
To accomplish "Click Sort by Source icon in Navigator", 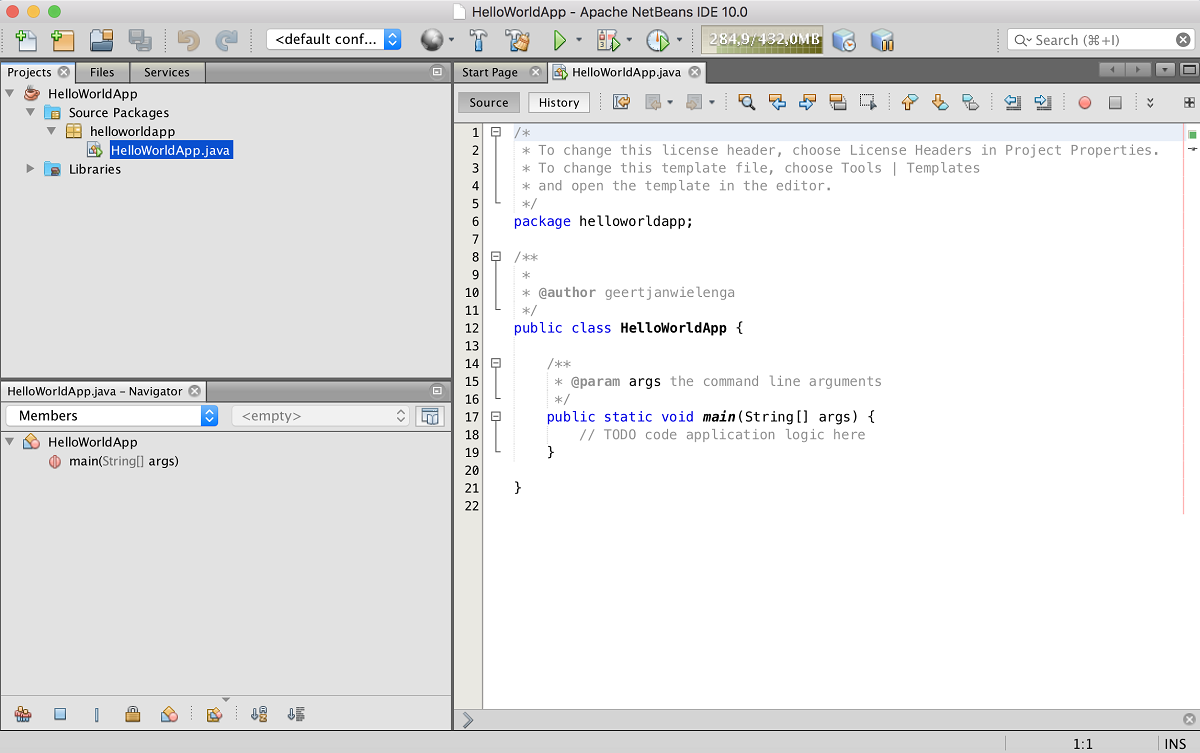I will pyautogui.click(x=295, y=714).
